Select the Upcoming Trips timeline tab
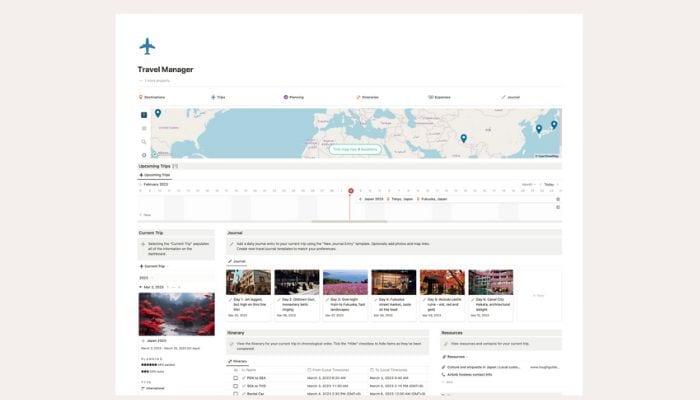The height and width of the screenshot is (400, 700). pos(154,175)
